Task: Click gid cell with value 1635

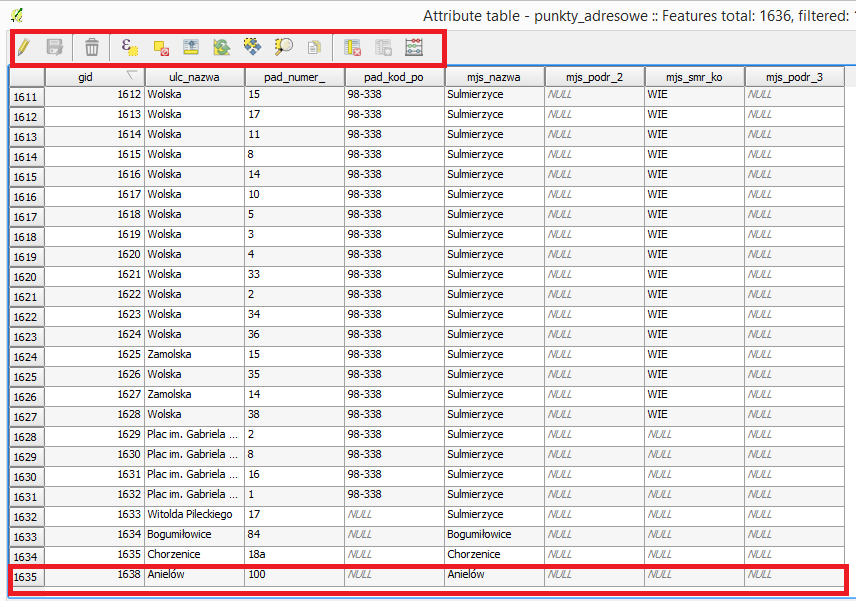Action: (x=94, y=554)
